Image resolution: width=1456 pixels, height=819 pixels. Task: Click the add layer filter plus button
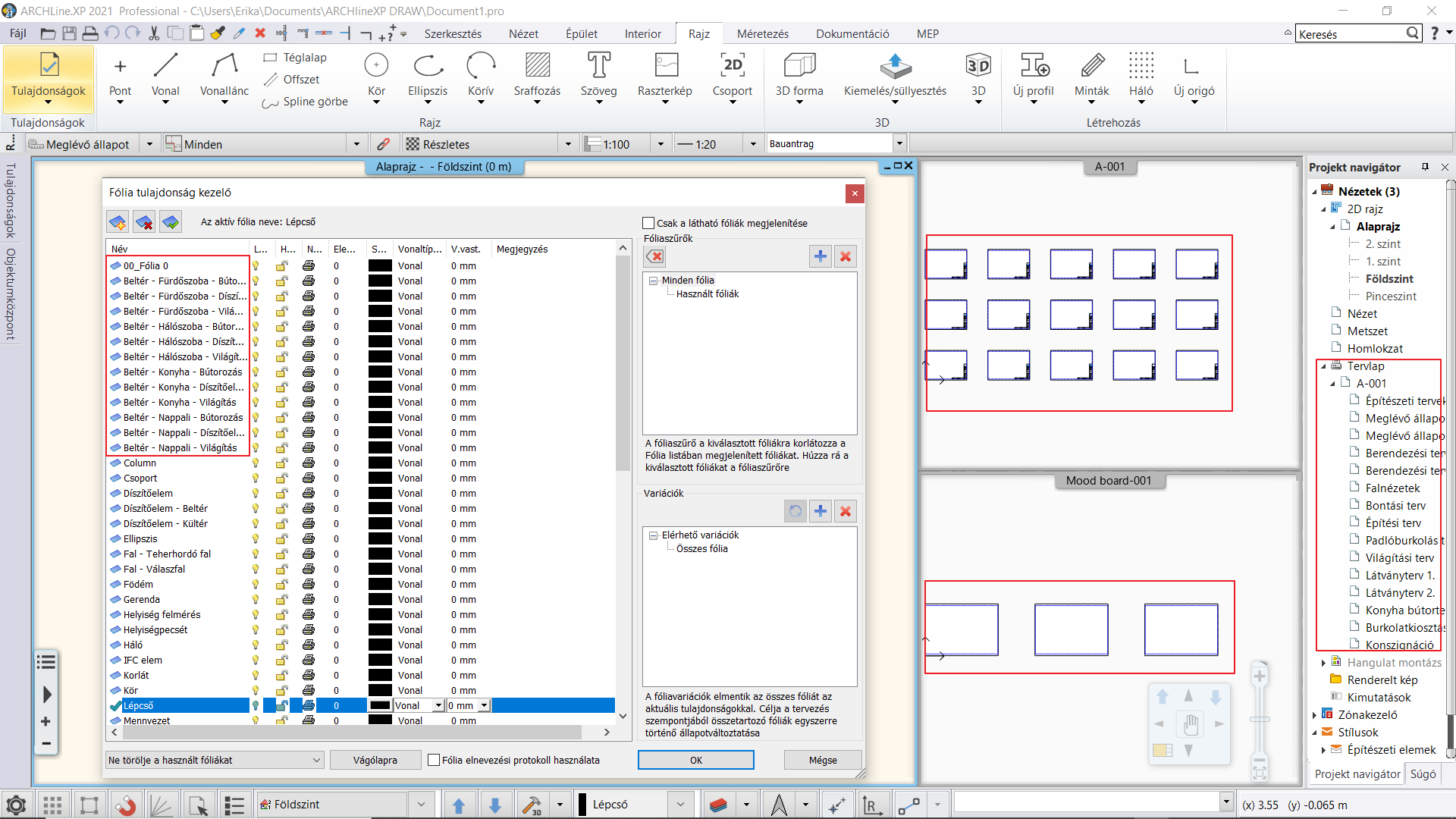point(820,256)
